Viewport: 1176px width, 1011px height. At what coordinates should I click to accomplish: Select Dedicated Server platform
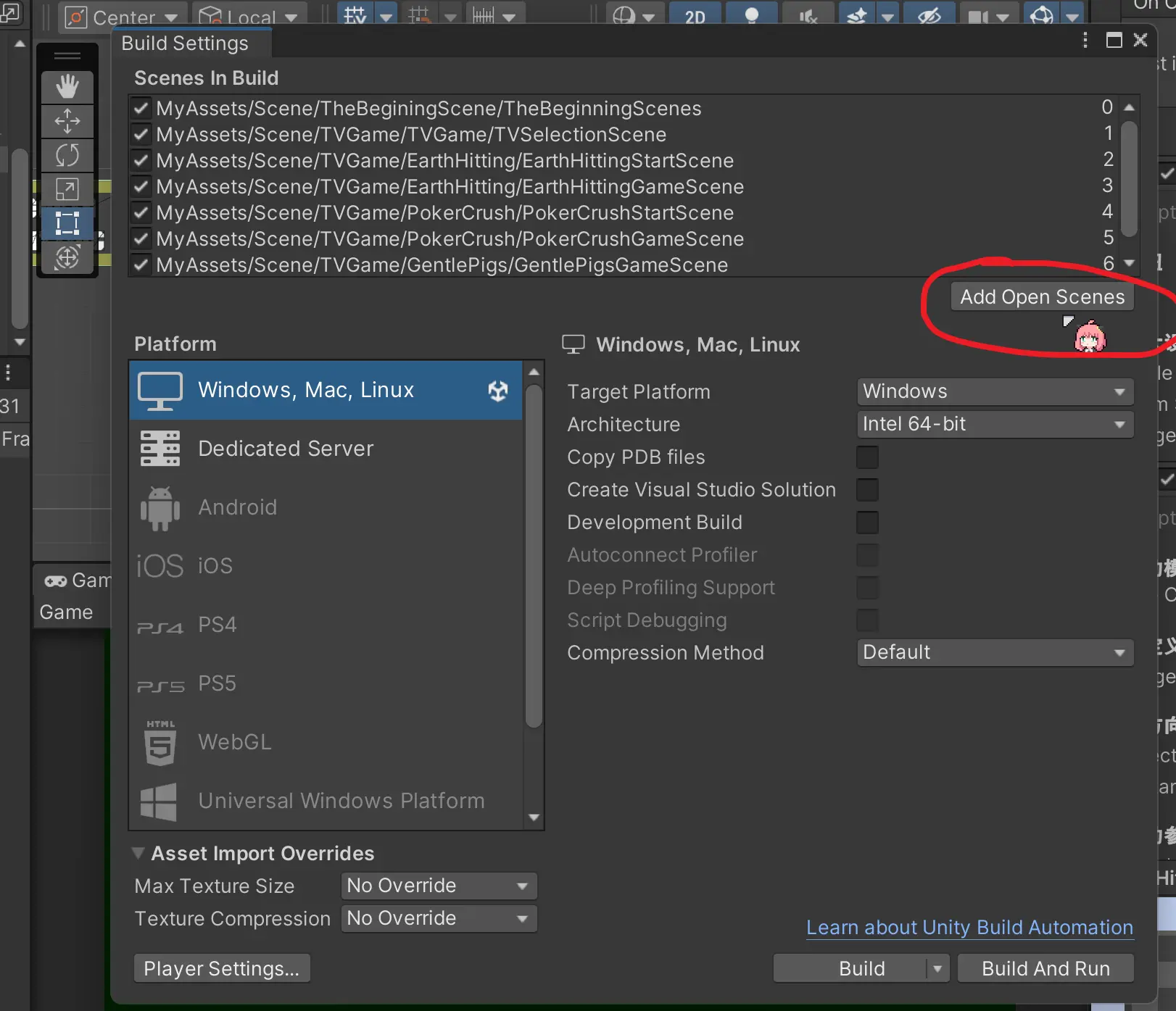[326, 449]
